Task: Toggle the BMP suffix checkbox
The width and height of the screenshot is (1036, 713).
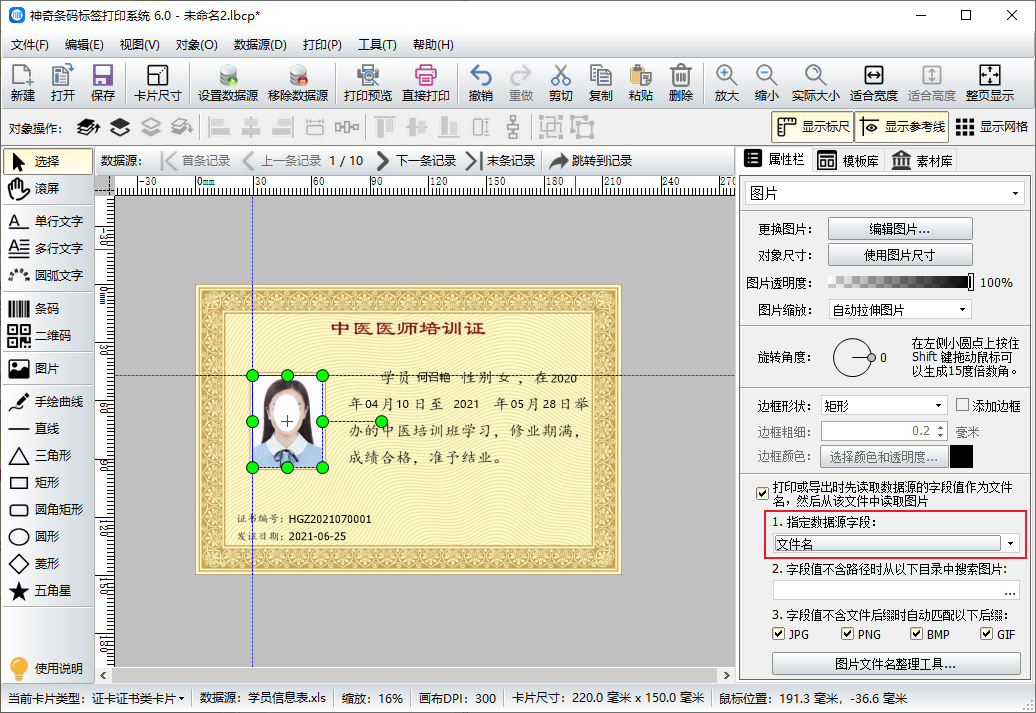Action: [916, 634]
